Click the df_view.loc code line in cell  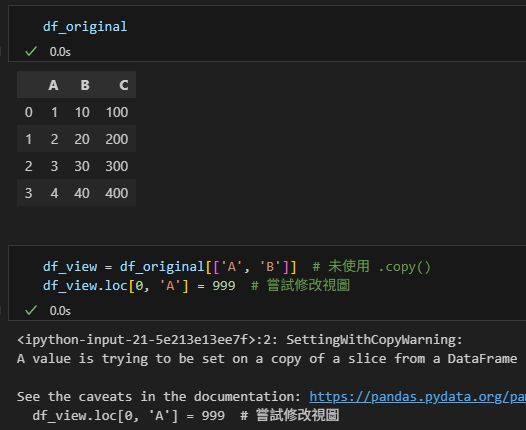tap(196, 286)
